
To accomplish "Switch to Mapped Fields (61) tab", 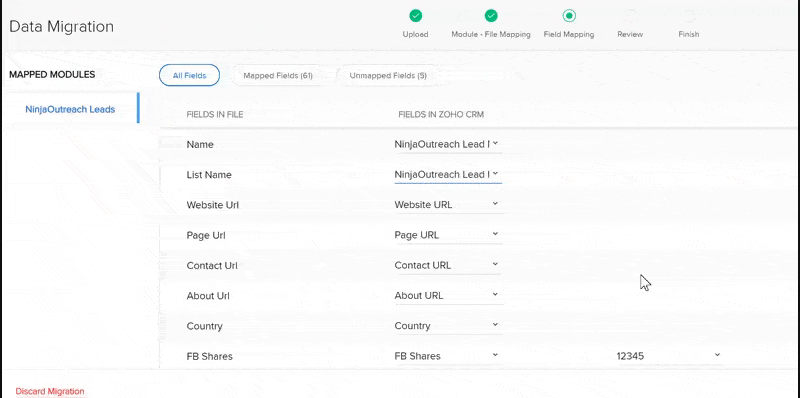I will [x=278, y=76].
